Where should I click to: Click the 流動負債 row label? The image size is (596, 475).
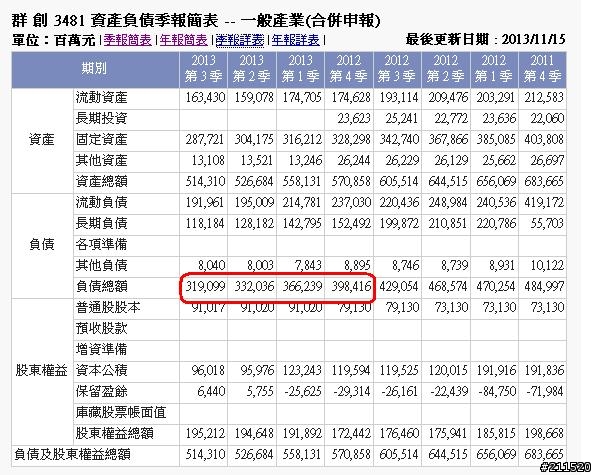(101, 202)
